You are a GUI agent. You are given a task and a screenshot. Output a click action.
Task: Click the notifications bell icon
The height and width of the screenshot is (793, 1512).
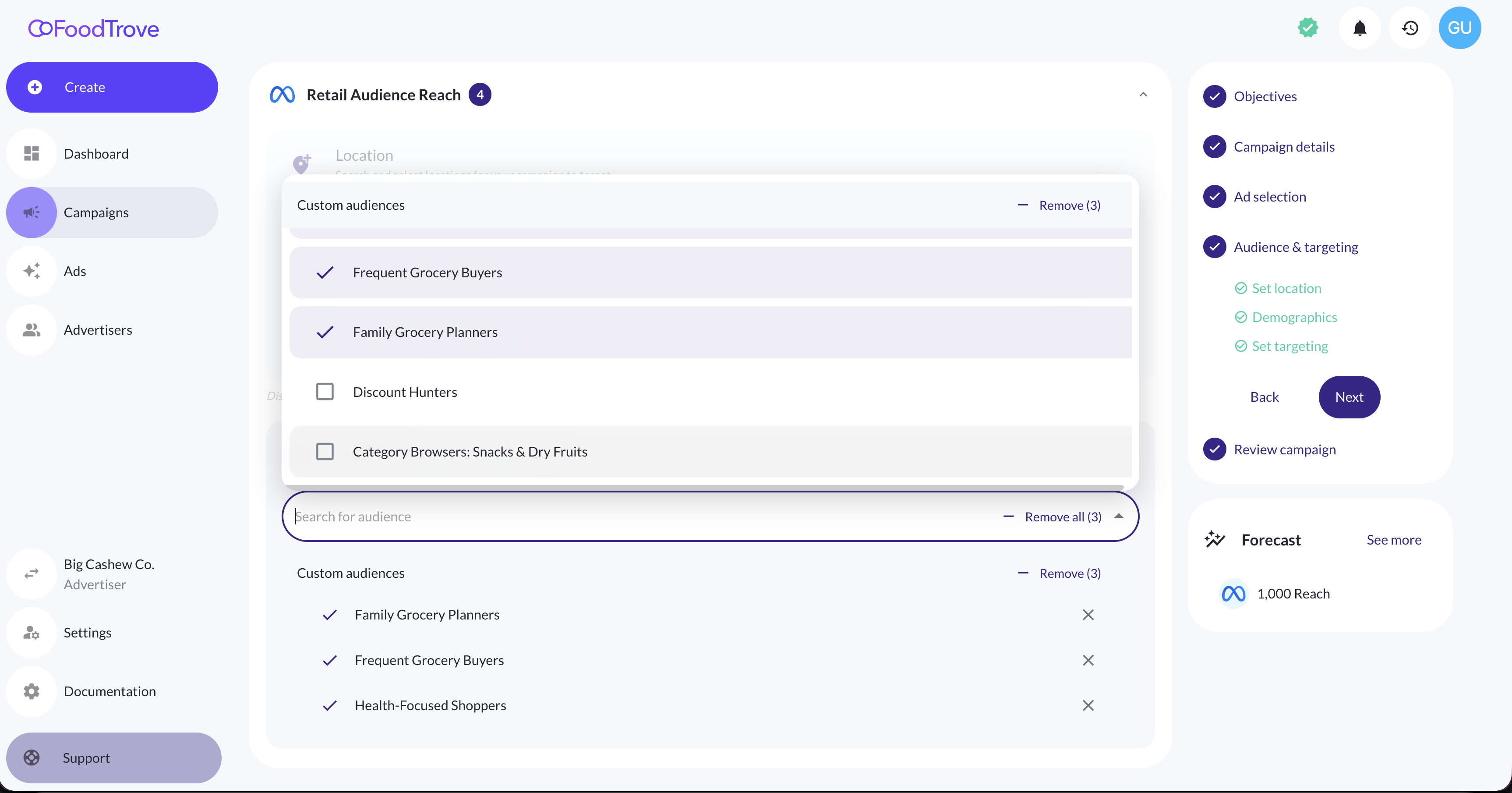[x=1360, y=28]
